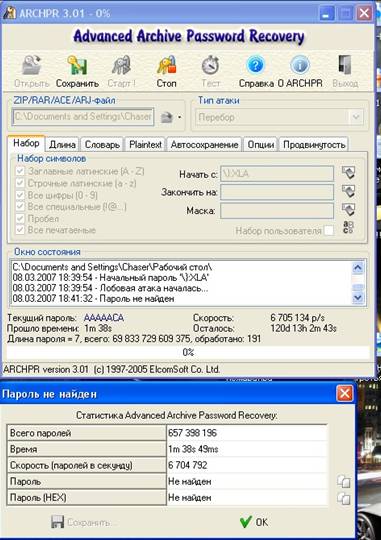Click the icon beside Начать с field
Image resolution: width=381 pixels, height=540 pixels.
point(348,173)
